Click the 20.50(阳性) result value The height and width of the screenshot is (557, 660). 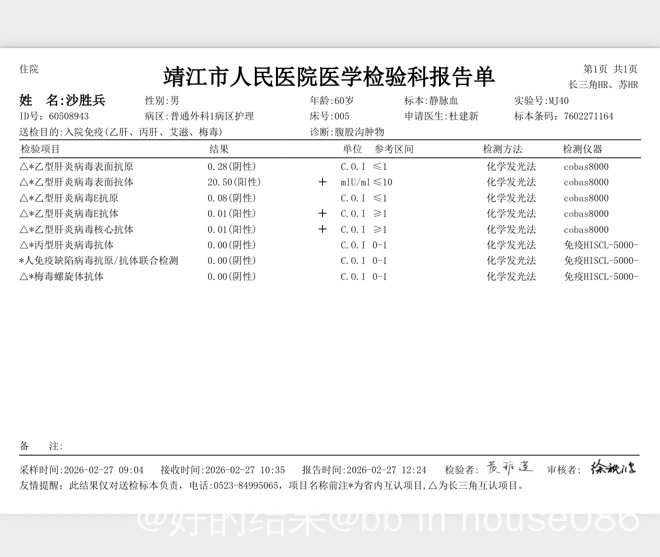[234, 182]
